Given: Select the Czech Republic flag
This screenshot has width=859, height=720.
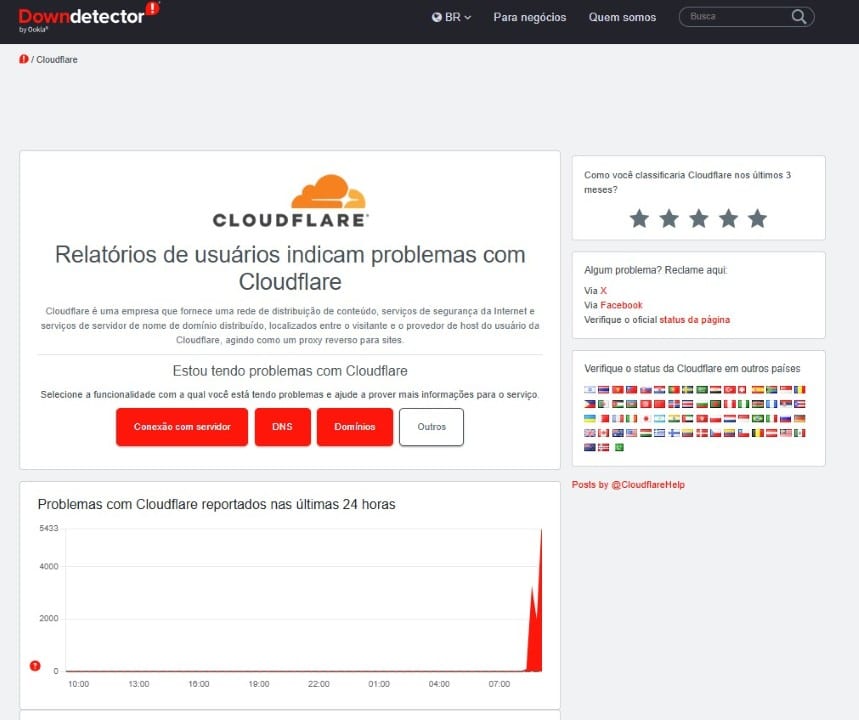Looking at the screenshot, I should (715, 433).
